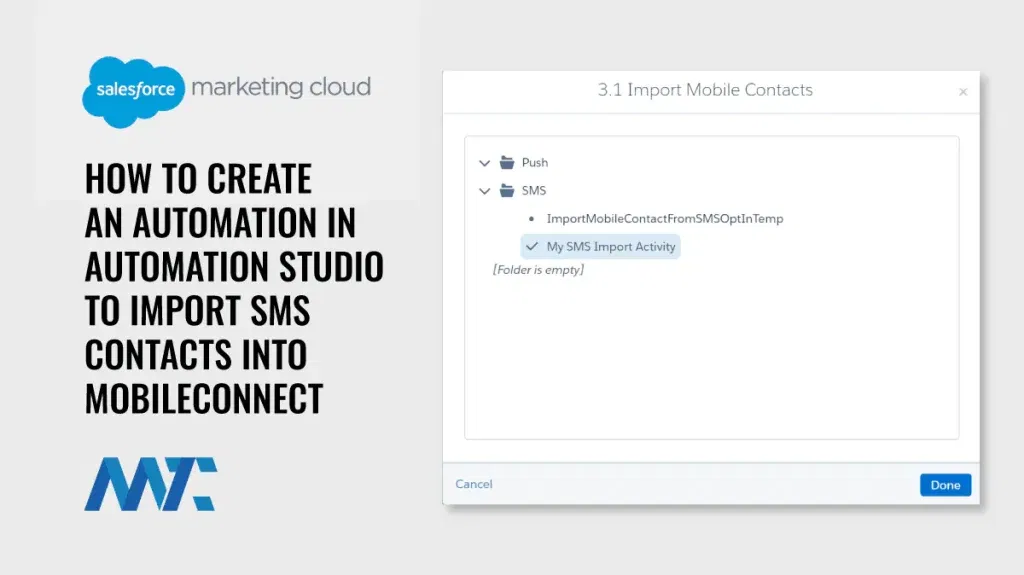Click the MT logo
1024x575 pixels.
coord(151,484)
